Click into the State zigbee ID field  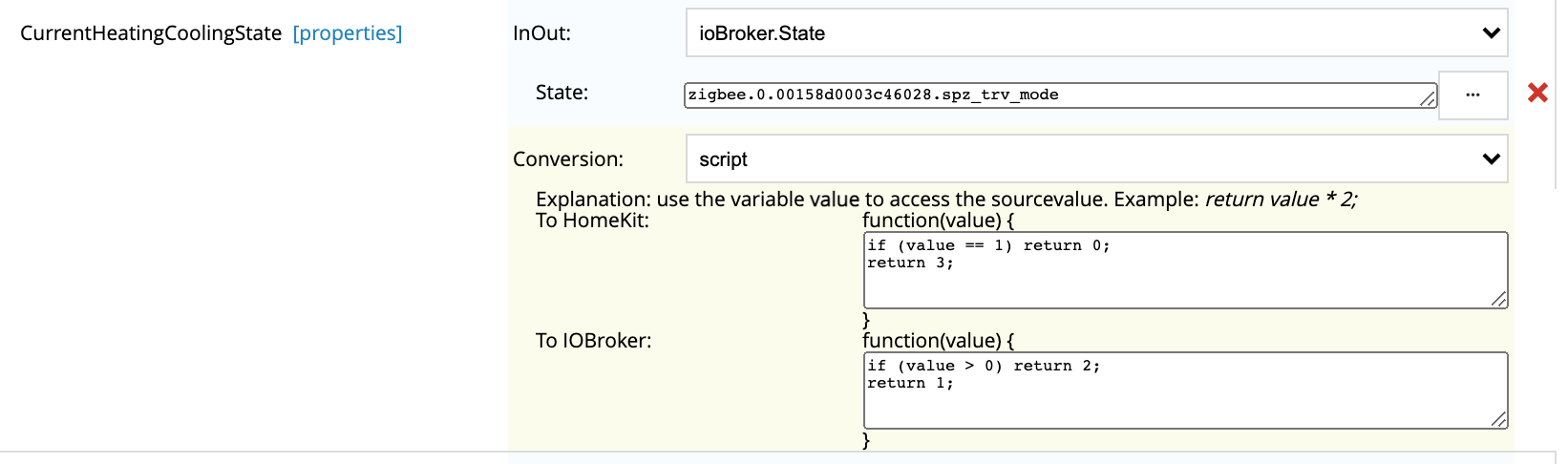pyautogui.click(x=1061, y=95)
